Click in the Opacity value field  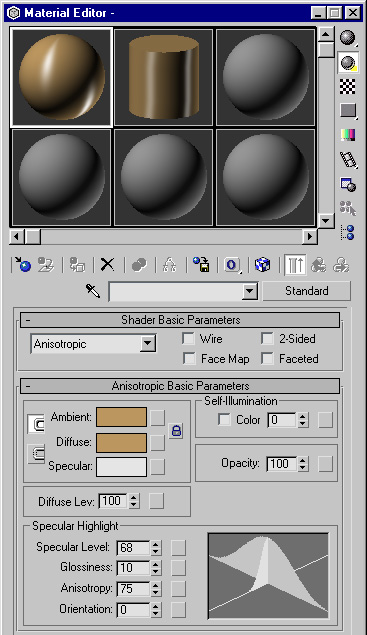pyautogui.click(x=282, y=464)
